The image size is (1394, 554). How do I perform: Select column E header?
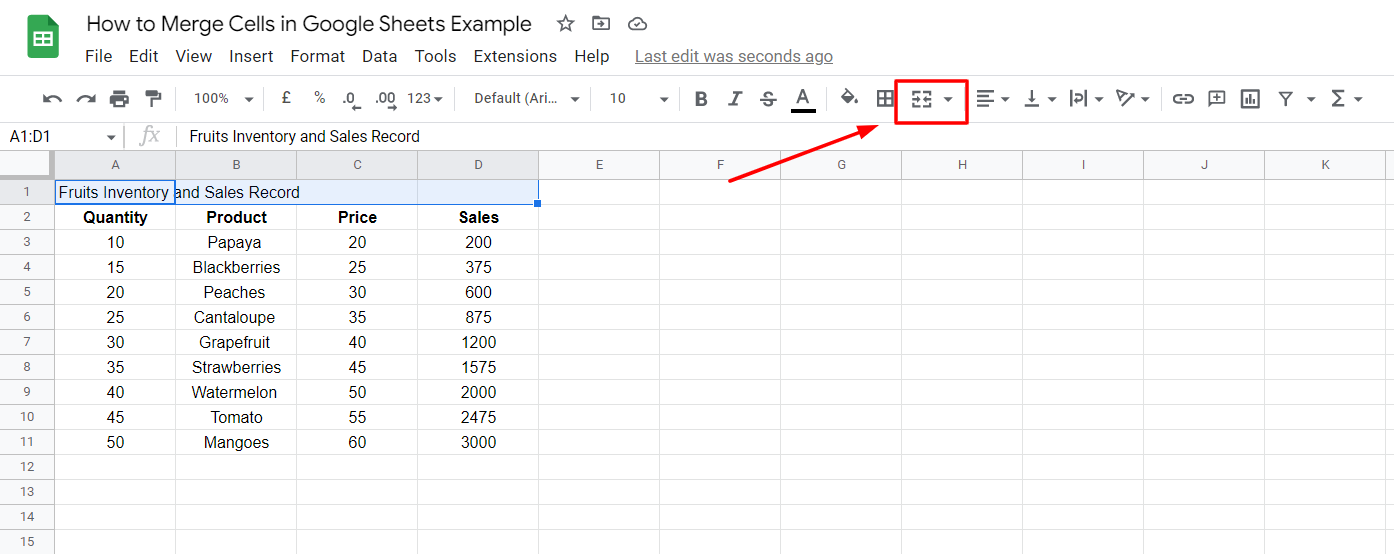(599, 165)
